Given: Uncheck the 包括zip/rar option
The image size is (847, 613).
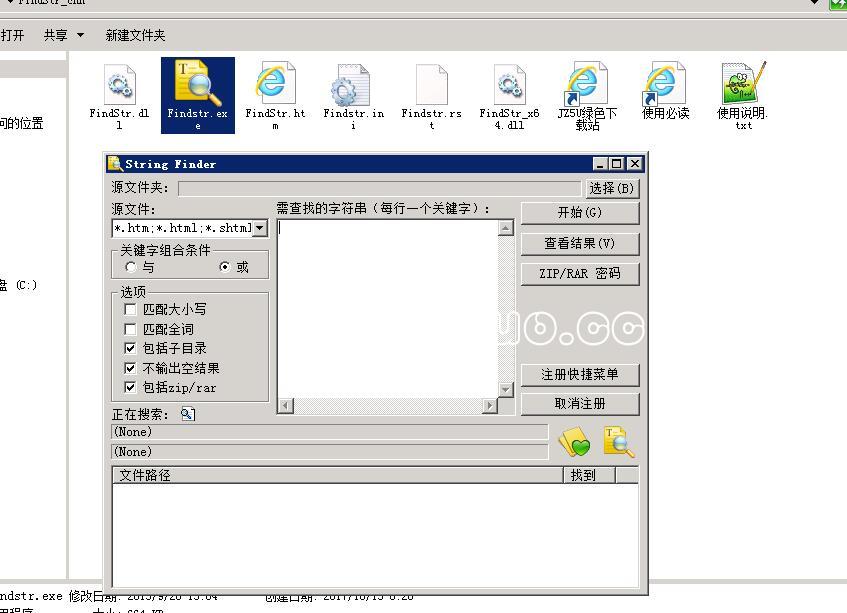Looking at the screenshot, I should click(x=130, y=387).
